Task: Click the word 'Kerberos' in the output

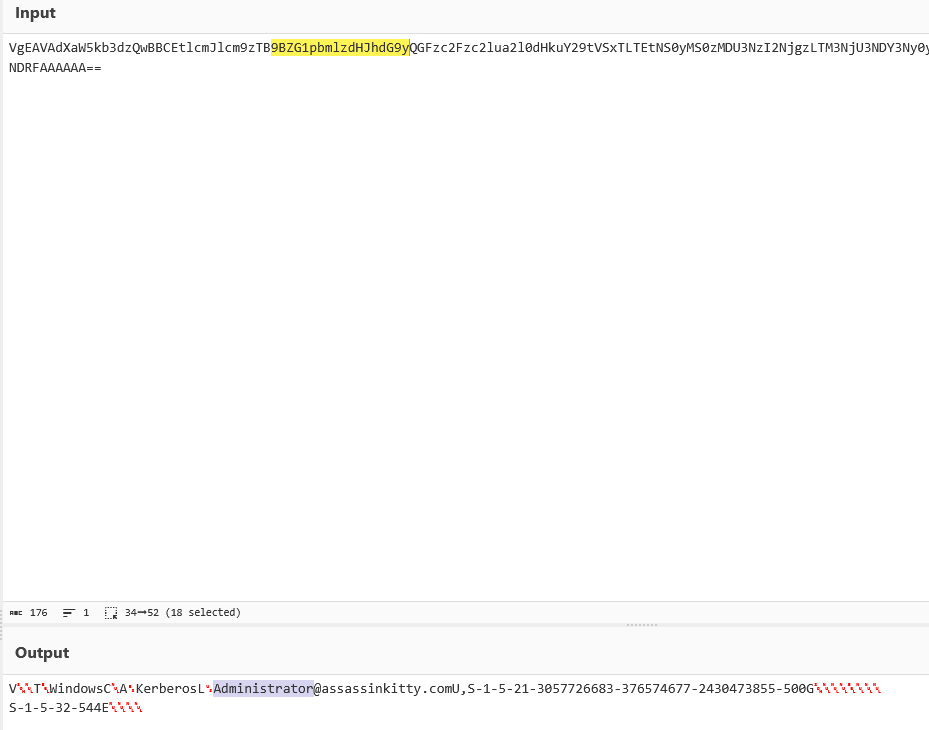Action: pos(166,689)
